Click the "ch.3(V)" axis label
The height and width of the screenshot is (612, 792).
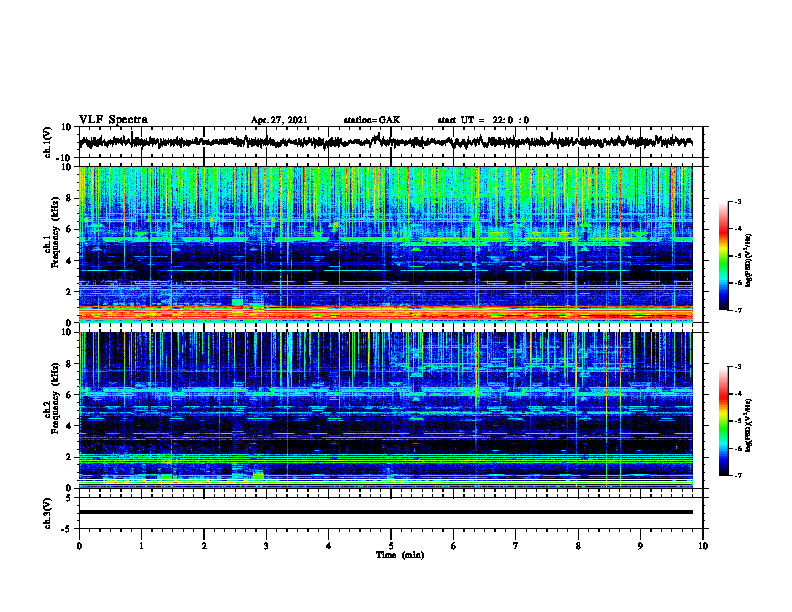(47, 513)
